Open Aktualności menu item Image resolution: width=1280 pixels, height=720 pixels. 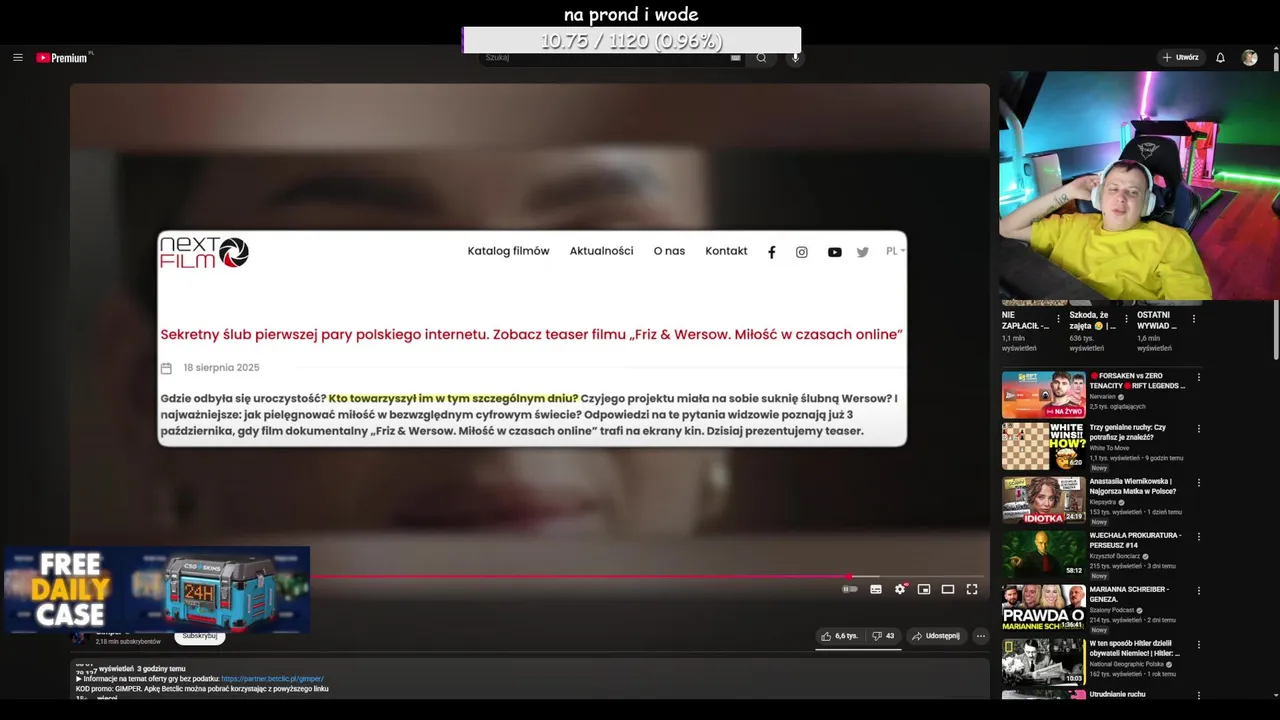tap(601, 251)
